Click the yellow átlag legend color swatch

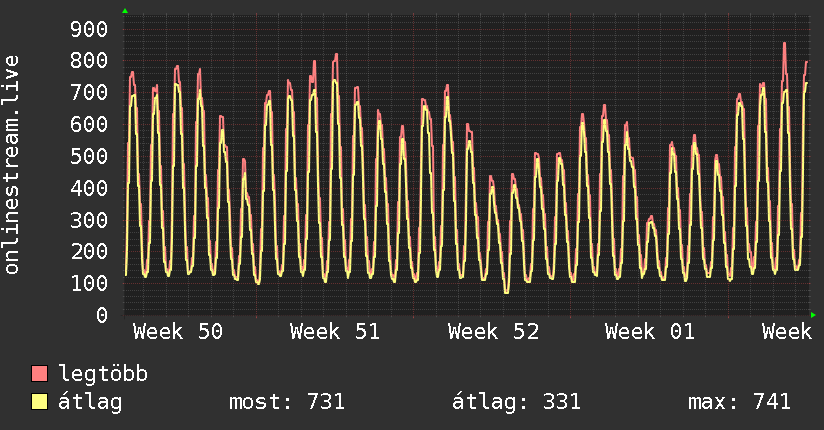click(40, 402)
